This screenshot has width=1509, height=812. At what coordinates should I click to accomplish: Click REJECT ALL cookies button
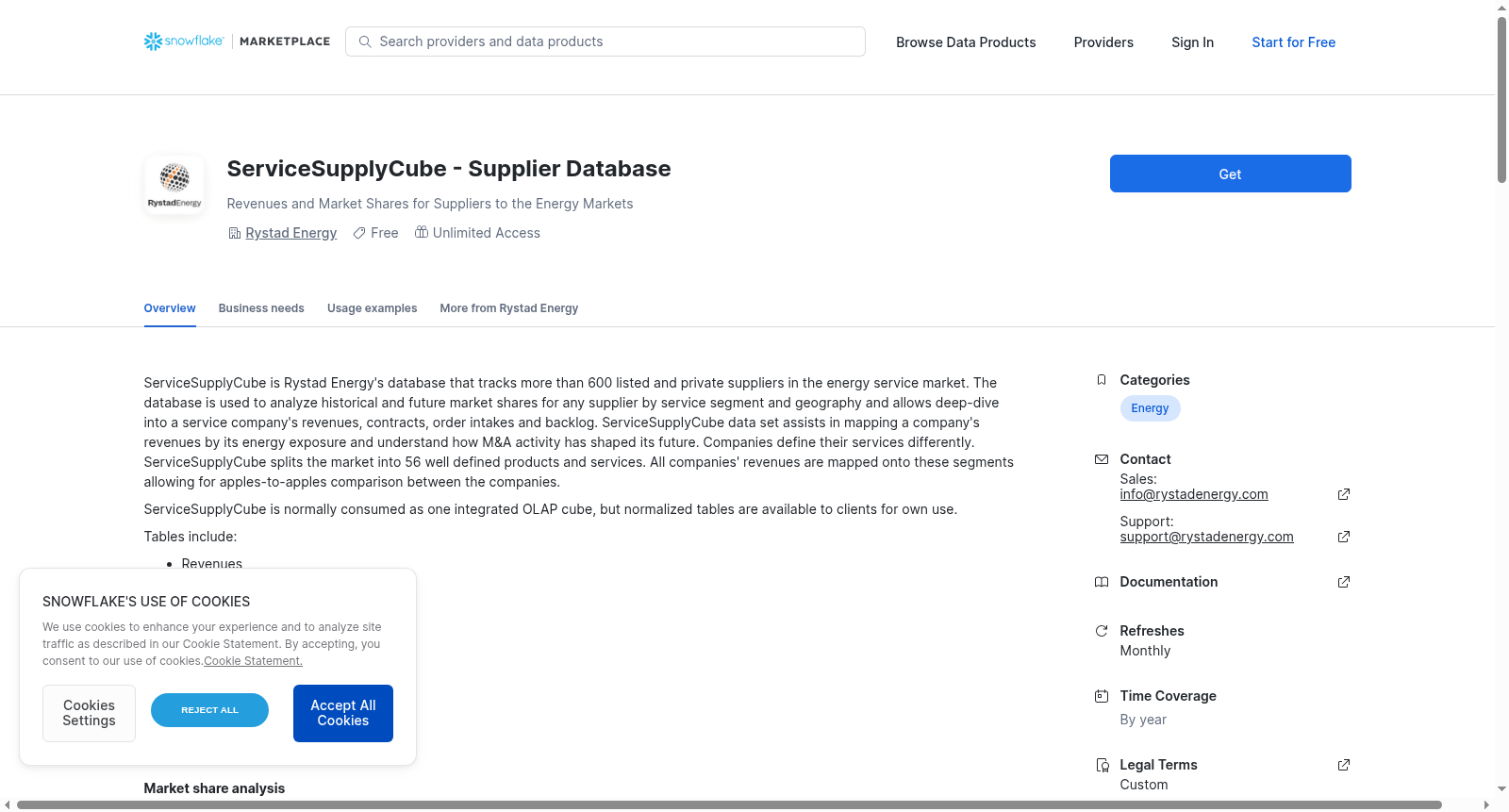click(209, 710)
